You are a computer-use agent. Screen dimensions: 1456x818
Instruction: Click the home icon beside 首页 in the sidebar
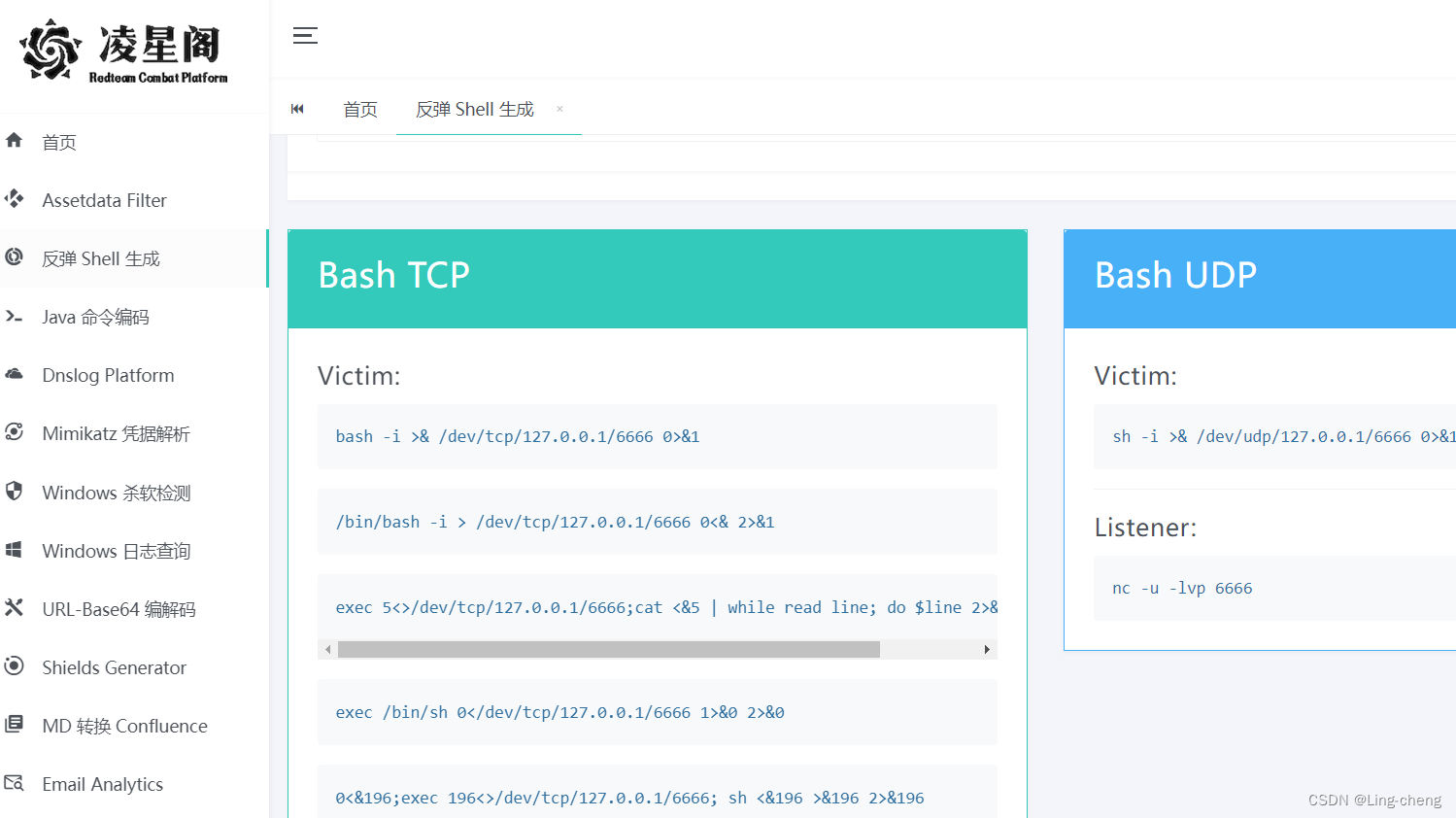[x=14, y=140]
